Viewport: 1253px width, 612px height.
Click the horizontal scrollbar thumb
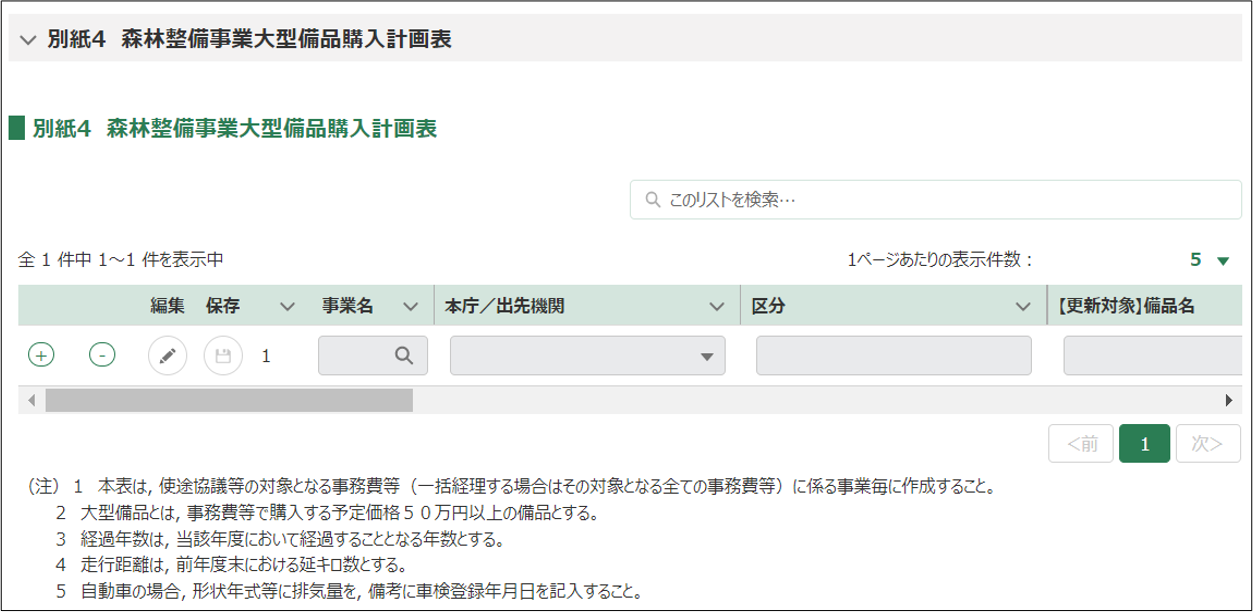(x=228, y=400)
